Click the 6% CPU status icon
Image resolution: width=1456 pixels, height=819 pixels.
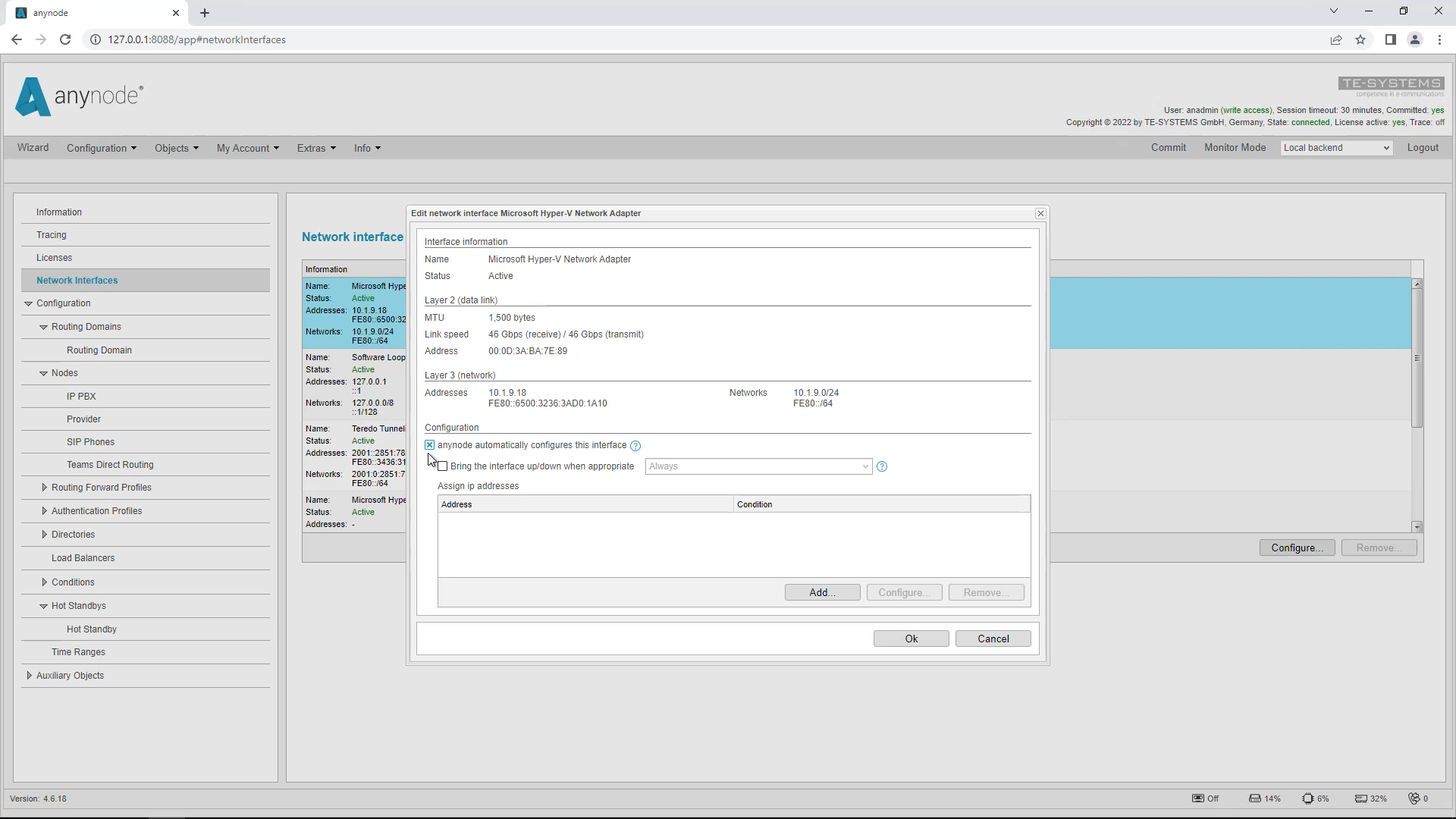tap(1307, 799)
